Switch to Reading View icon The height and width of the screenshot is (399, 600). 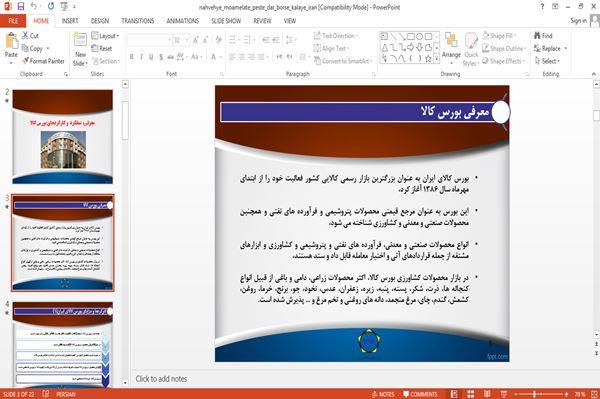click(x=487, y=394)
